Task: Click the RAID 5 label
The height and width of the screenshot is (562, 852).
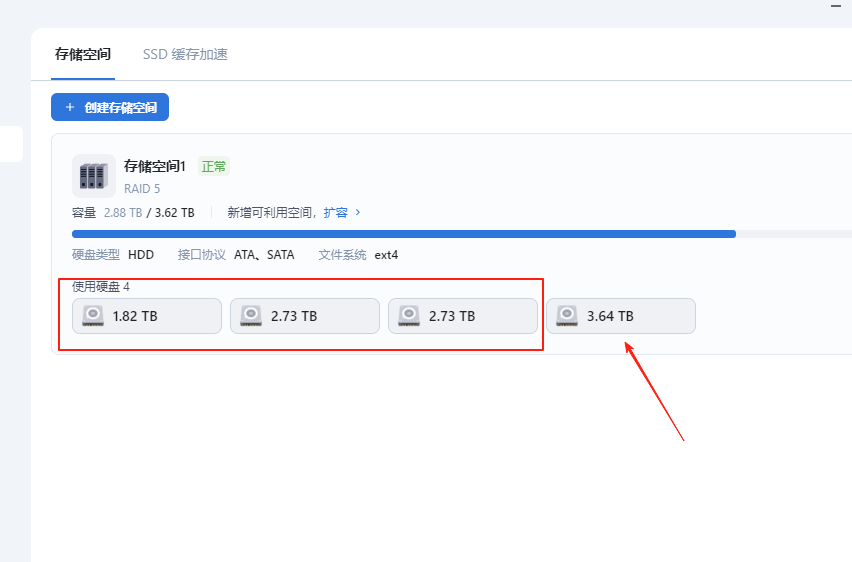Action: [x=142, y=189]
